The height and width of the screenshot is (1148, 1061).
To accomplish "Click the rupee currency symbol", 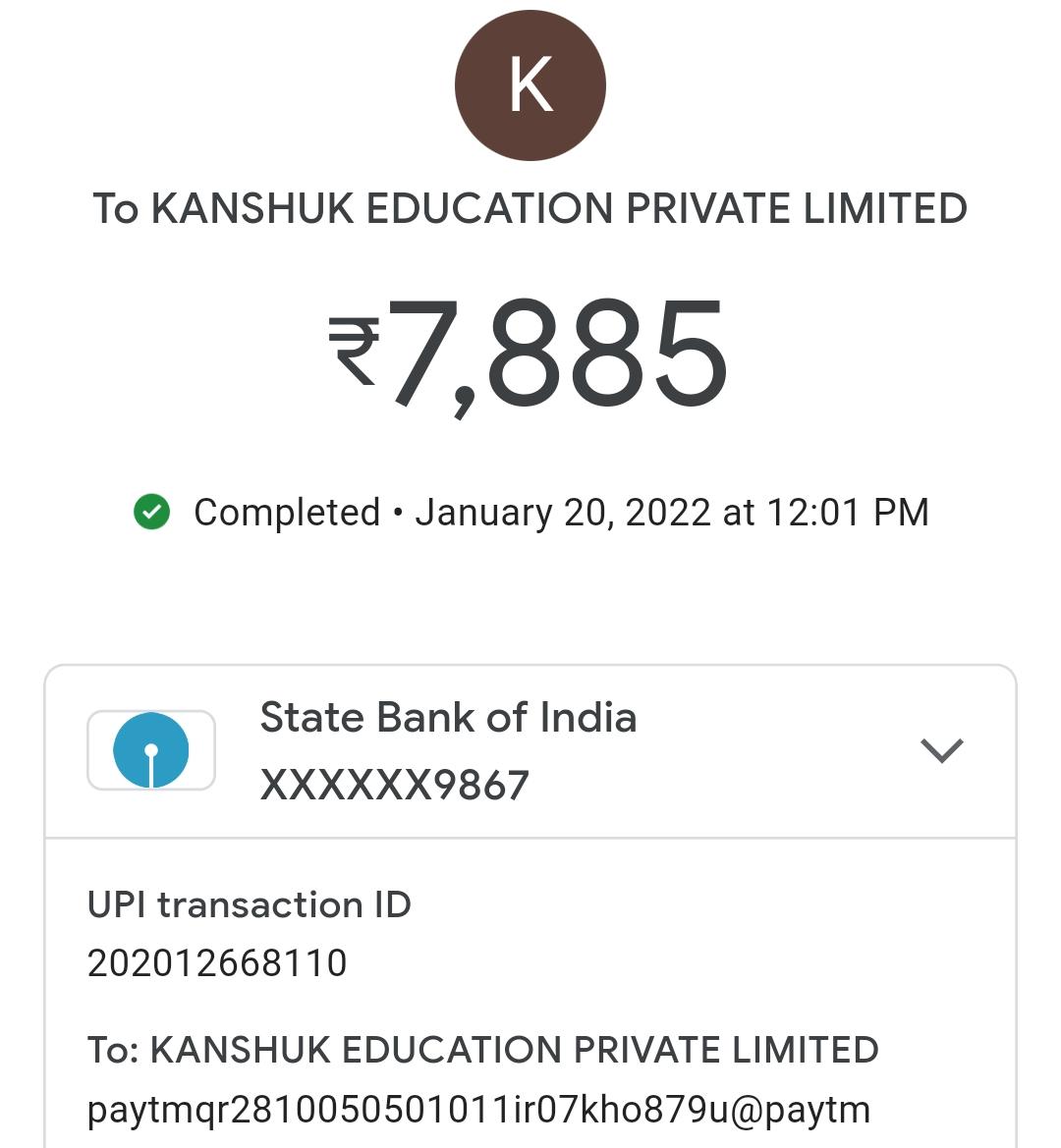I will 354,352.
